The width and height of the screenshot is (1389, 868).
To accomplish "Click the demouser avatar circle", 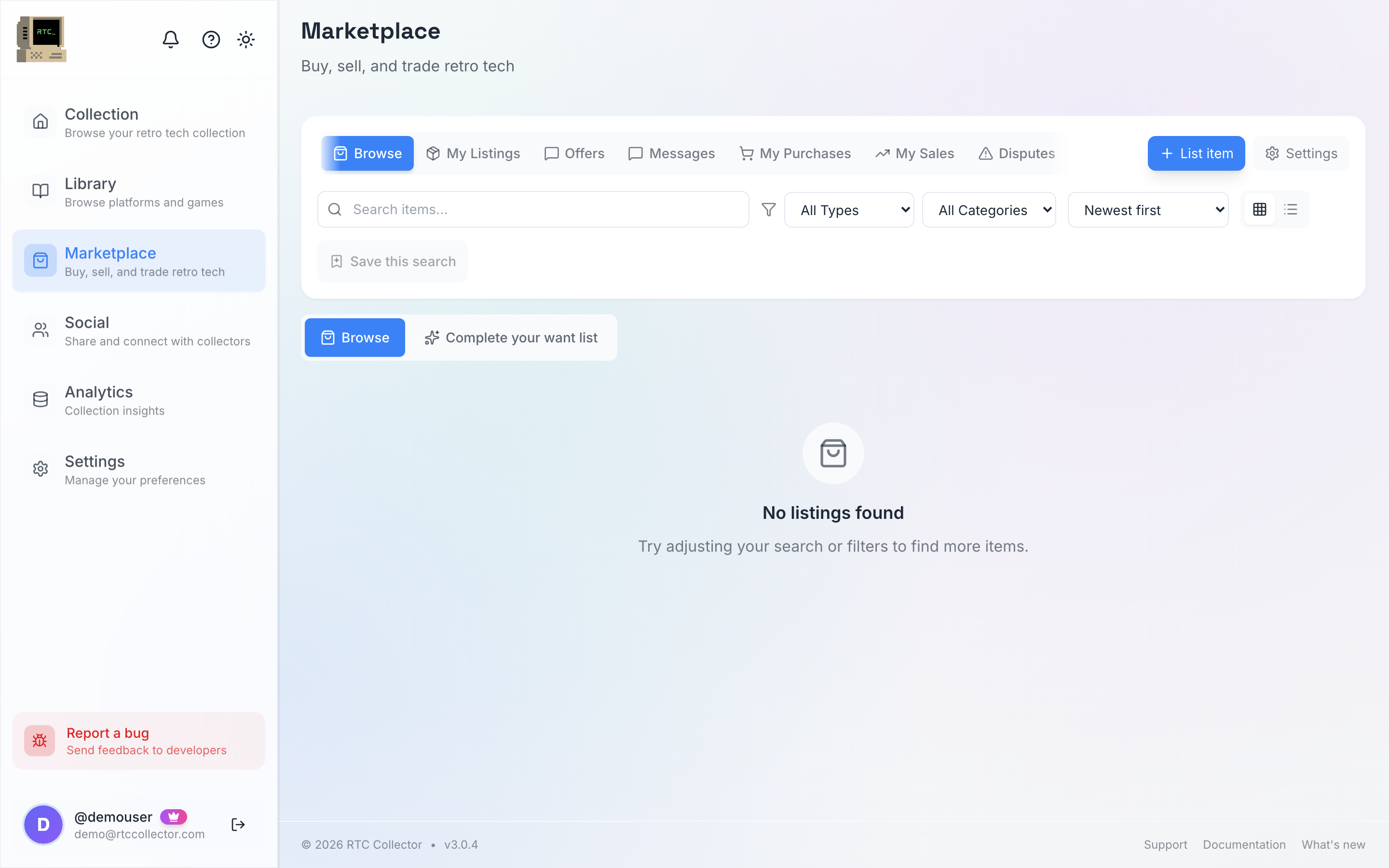I will [x=43, y=825].
